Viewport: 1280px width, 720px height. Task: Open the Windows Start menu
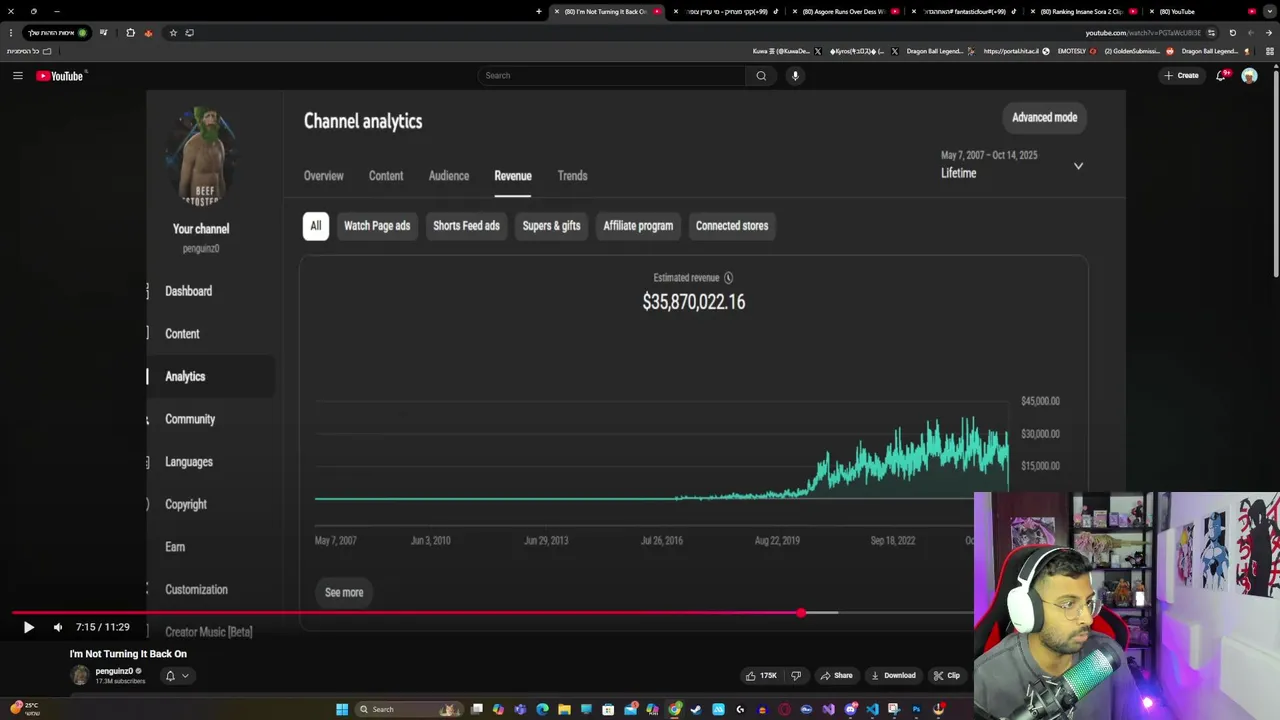tap(342, 710)
